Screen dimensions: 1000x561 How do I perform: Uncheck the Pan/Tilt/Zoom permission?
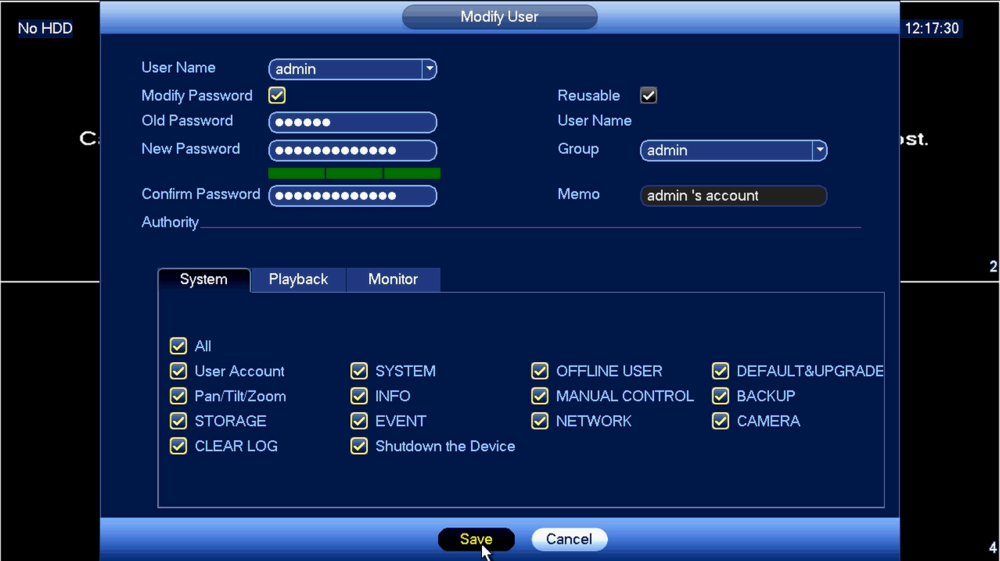click(x=179, y=396)
